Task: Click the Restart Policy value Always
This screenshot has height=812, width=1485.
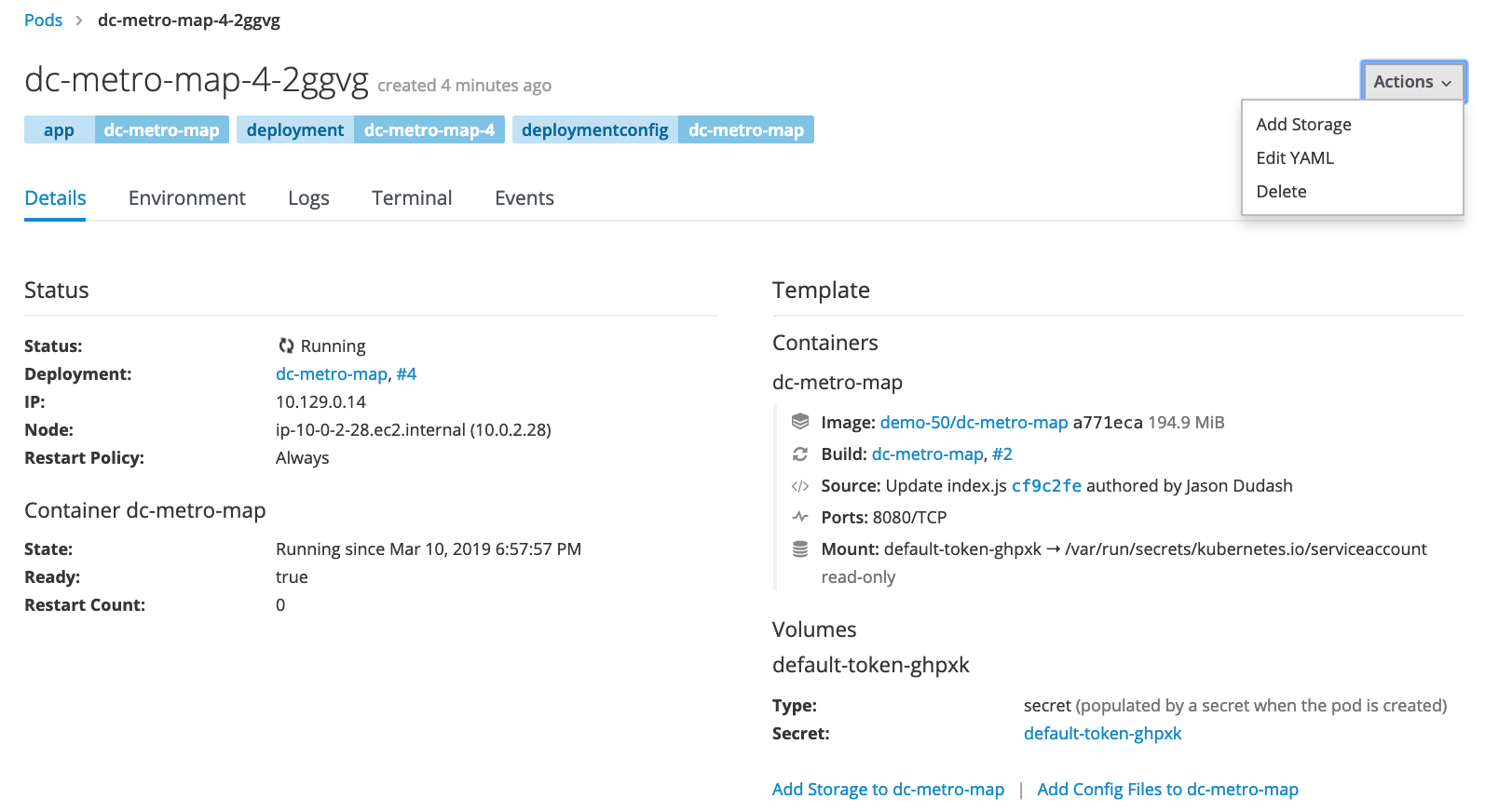Action: (x=302, y=457)
